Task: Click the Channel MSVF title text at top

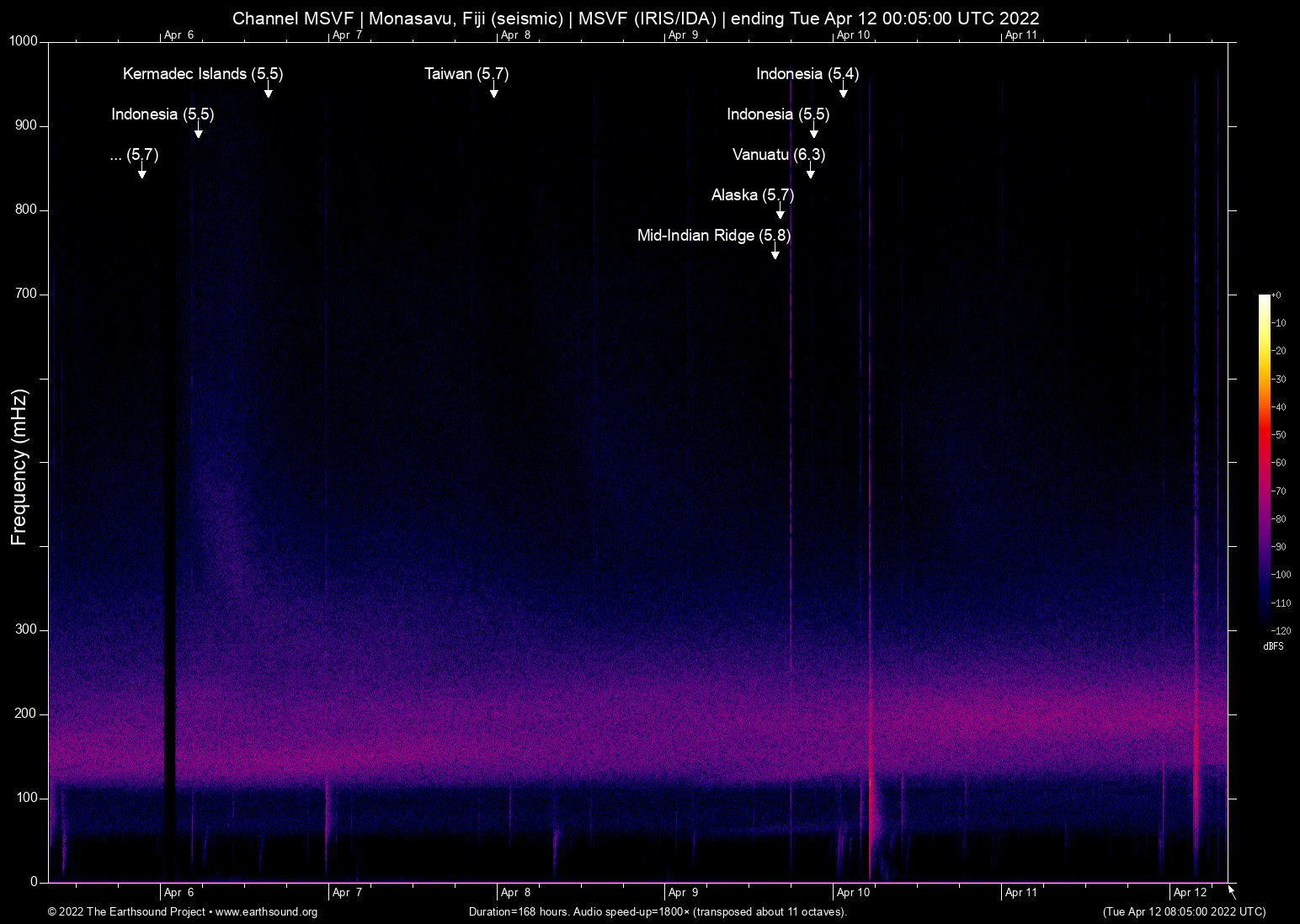Action: 635,19
